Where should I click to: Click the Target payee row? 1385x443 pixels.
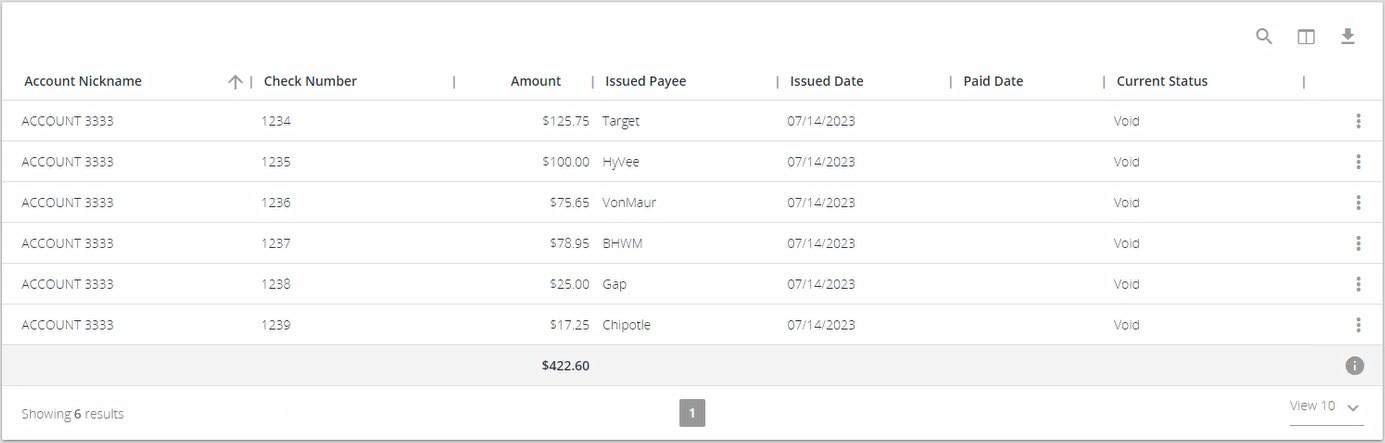tap(621, 121)
